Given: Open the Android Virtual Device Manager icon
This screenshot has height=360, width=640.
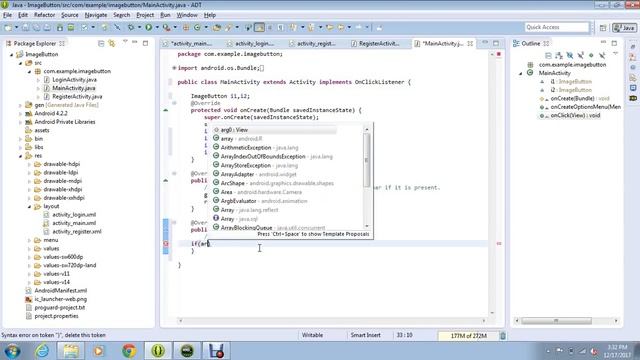Looking at the screenshot, I should [x=71, y=27].
